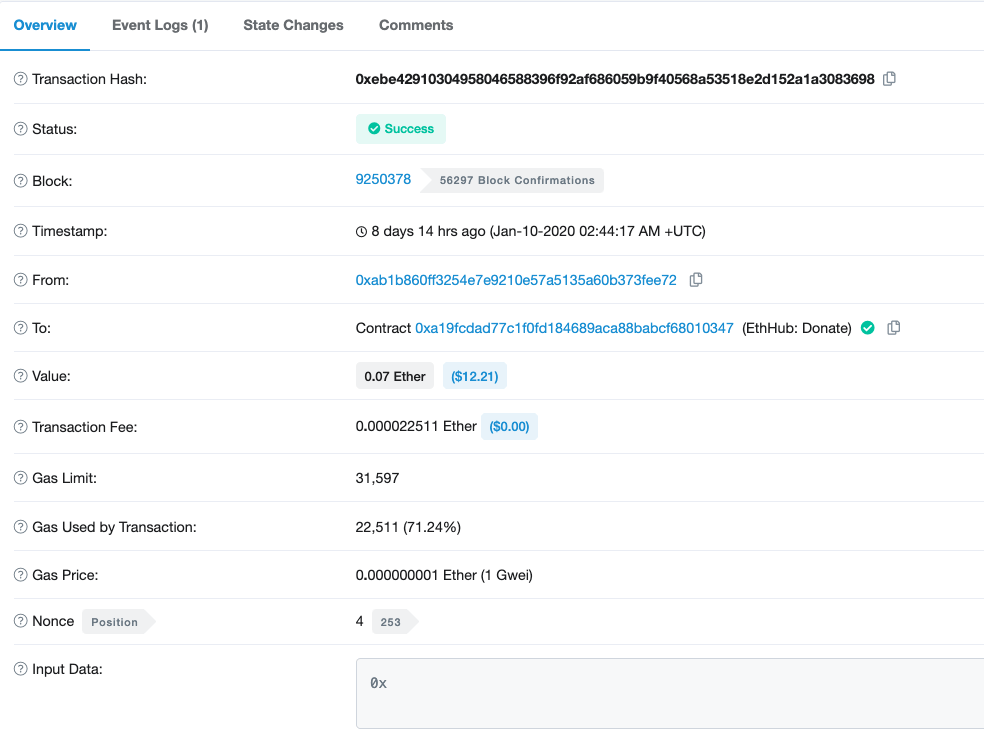Click the question mark beside Gas Price
The image size is (984, 739).
pyautogui.click(x=18, y=574)
